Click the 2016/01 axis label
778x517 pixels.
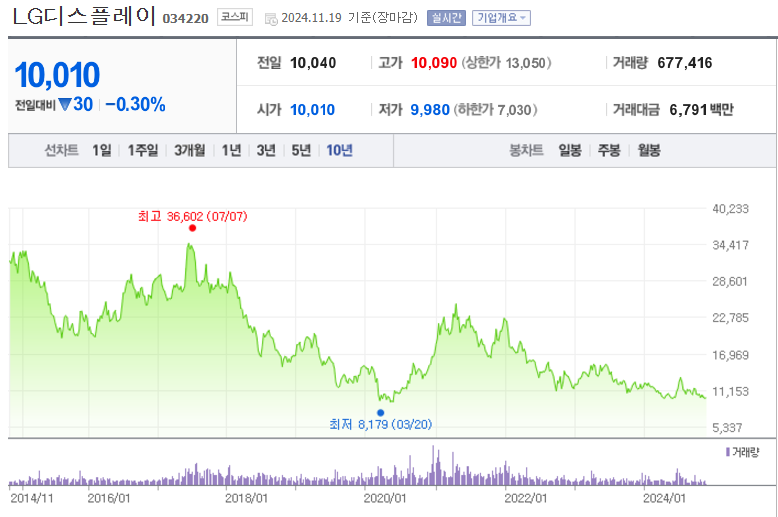pos(109,498)
